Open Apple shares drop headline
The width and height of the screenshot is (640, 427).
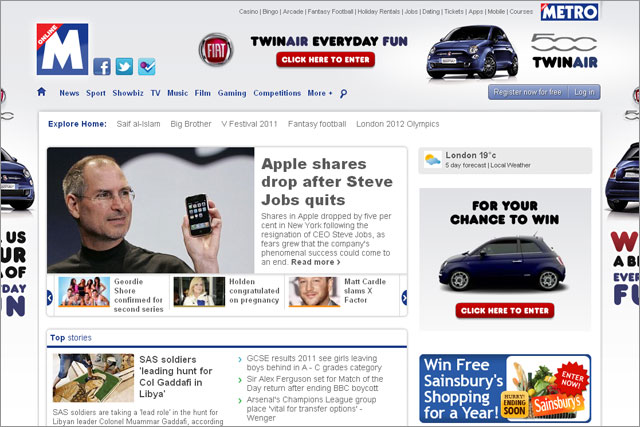point(327,182)
